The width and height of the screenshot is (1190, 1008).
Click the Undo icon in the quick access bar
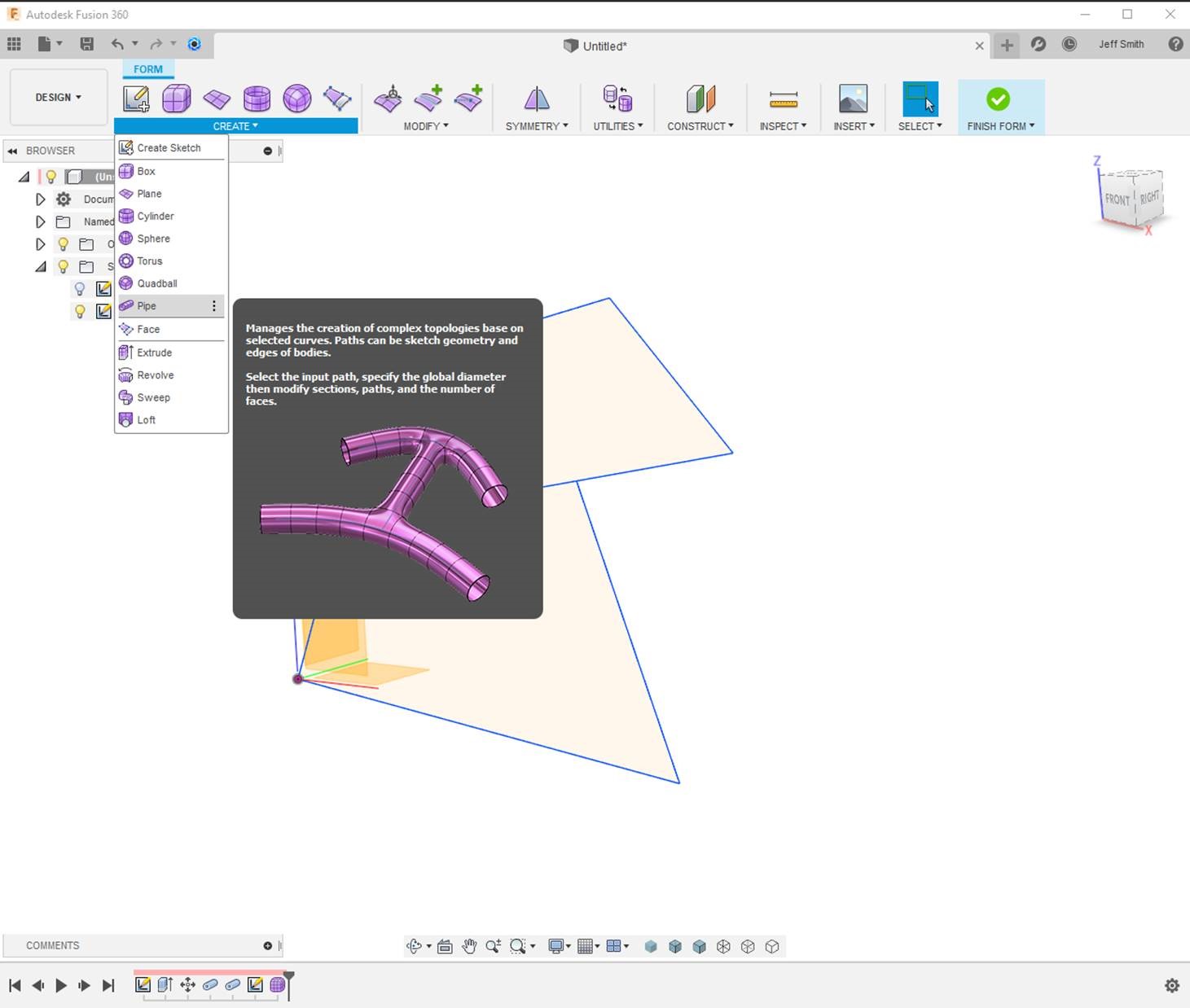[116, 44]
